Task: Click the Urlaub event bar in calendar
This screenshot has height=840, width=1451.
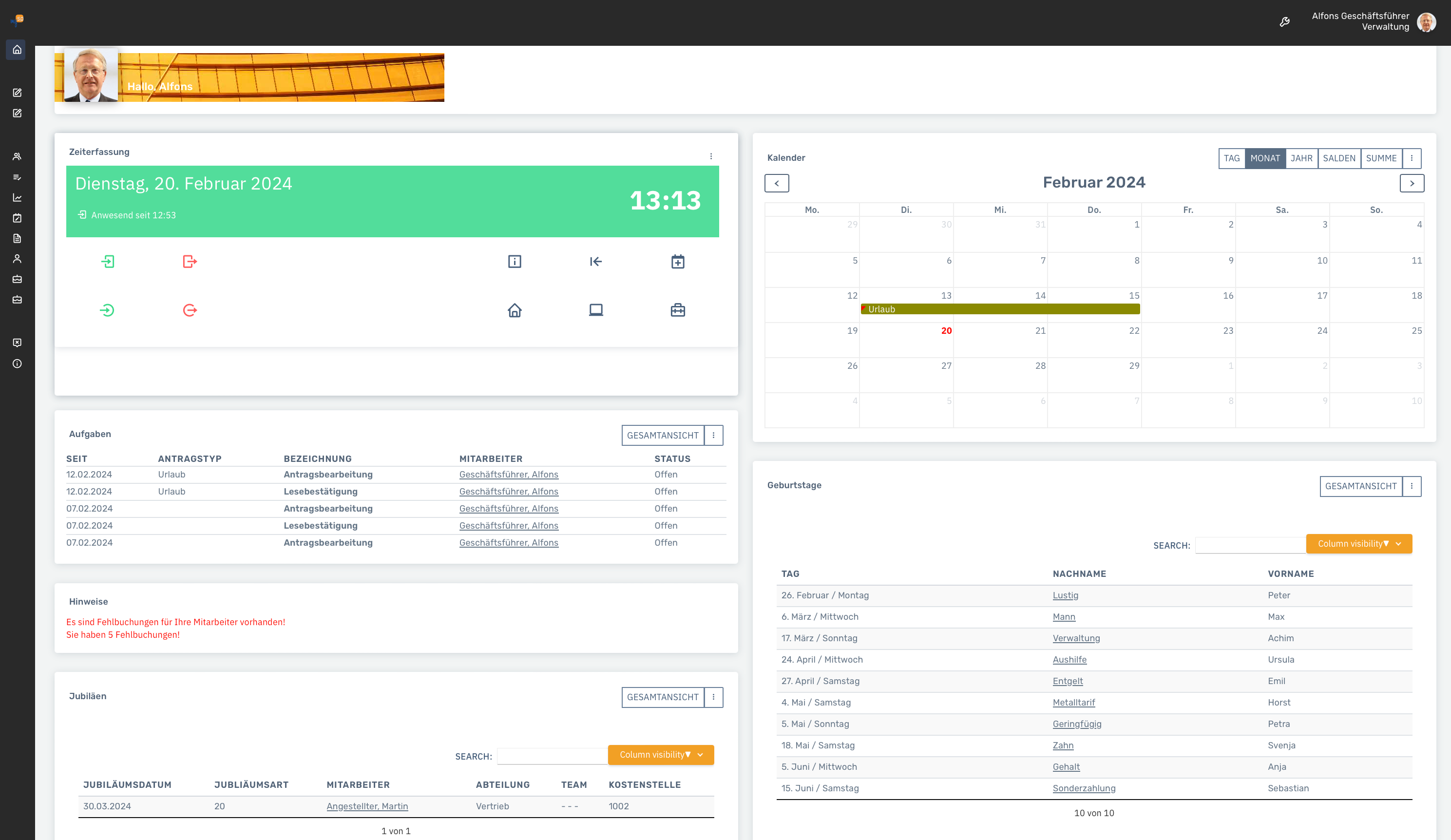Action: click(1000, 309)
